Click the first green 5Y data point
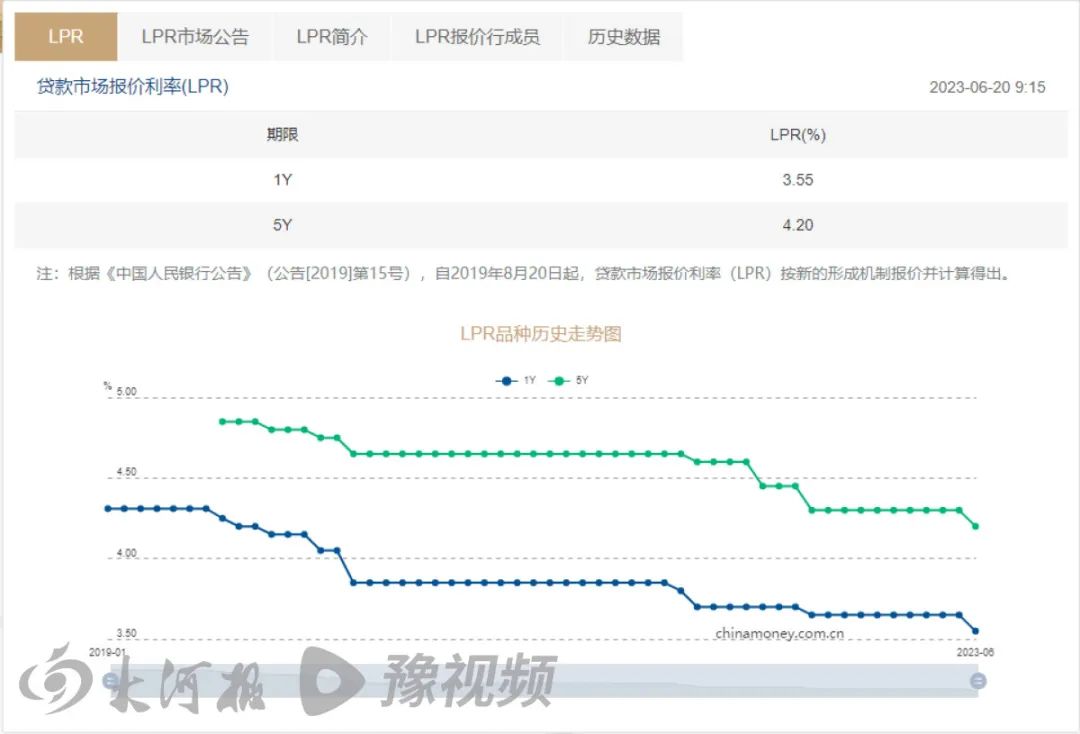The height and width of the screenshot is (734, 1080). tap(222, 421)
